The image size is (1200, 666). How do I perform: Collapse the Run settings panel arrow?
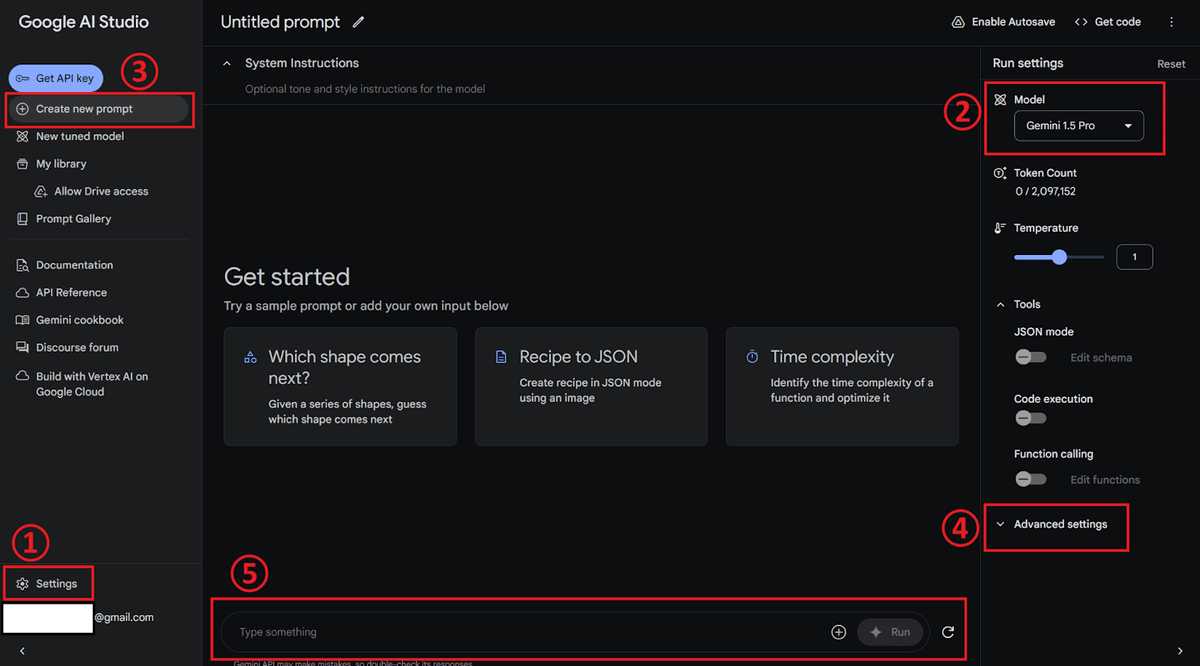[x=1180, y=651]
